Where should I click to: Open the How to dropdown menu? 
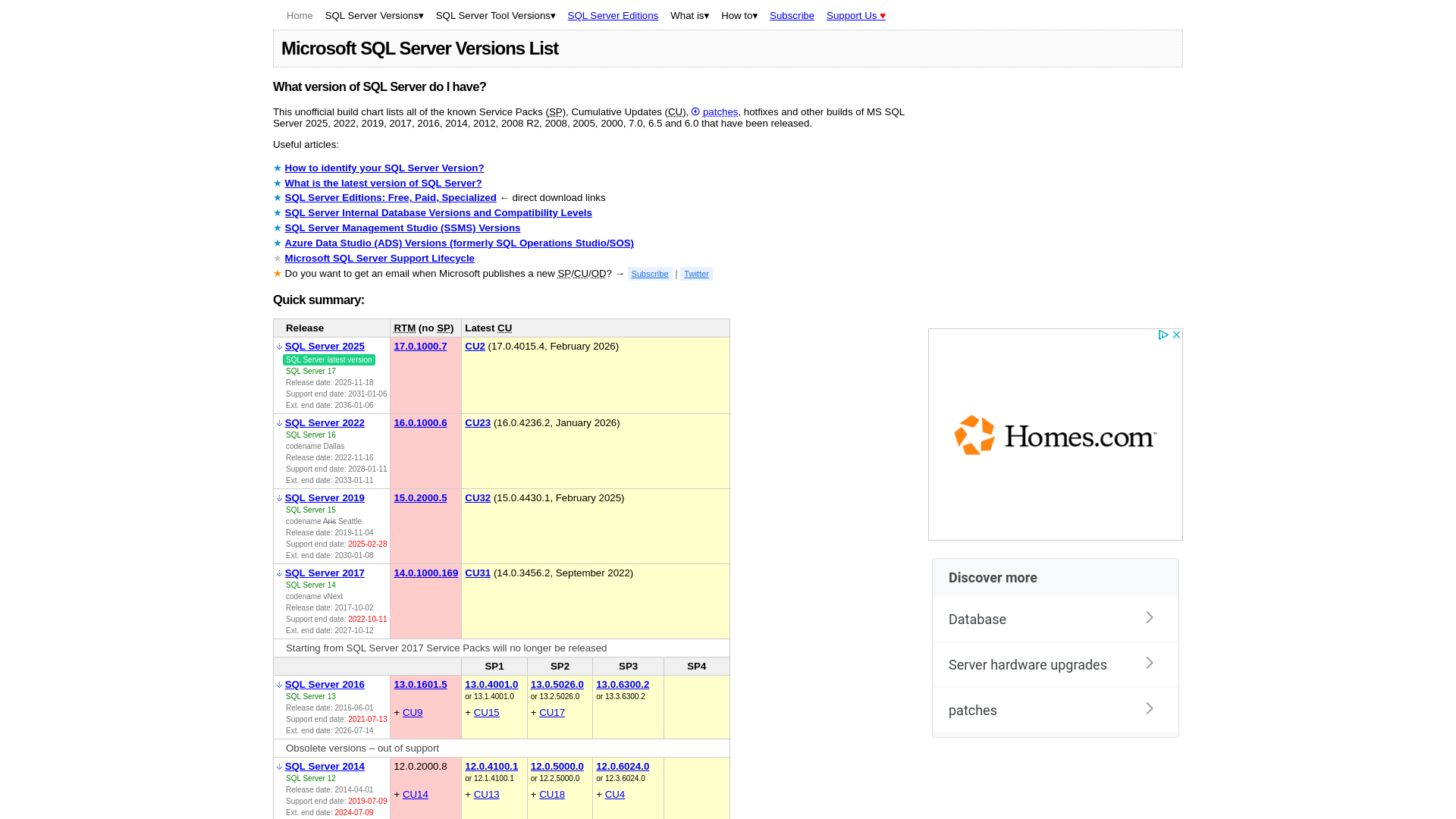[739, 16]
